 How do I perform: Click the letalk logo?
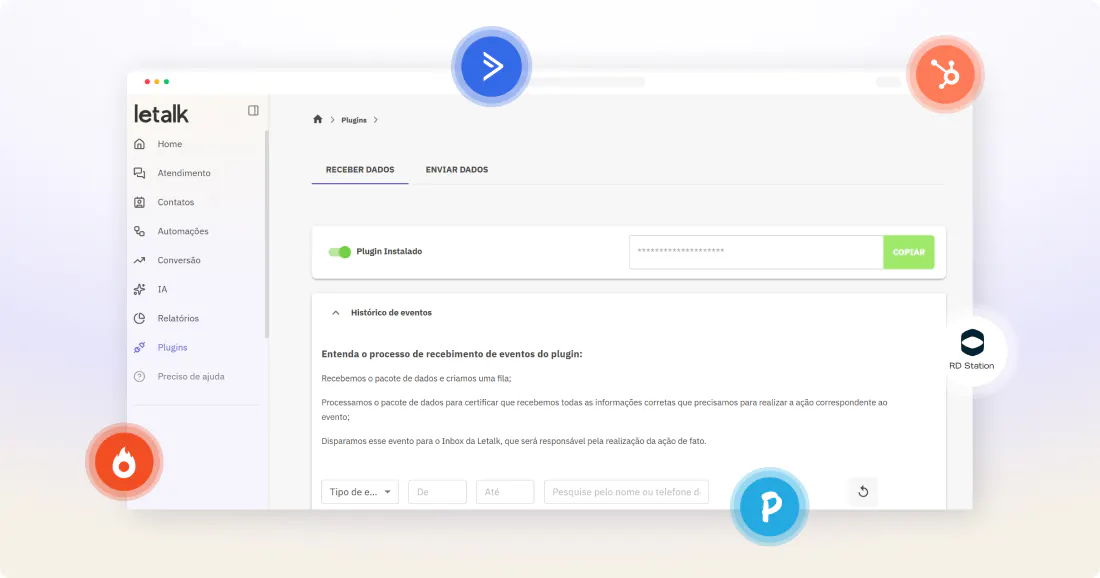point(161,114)
